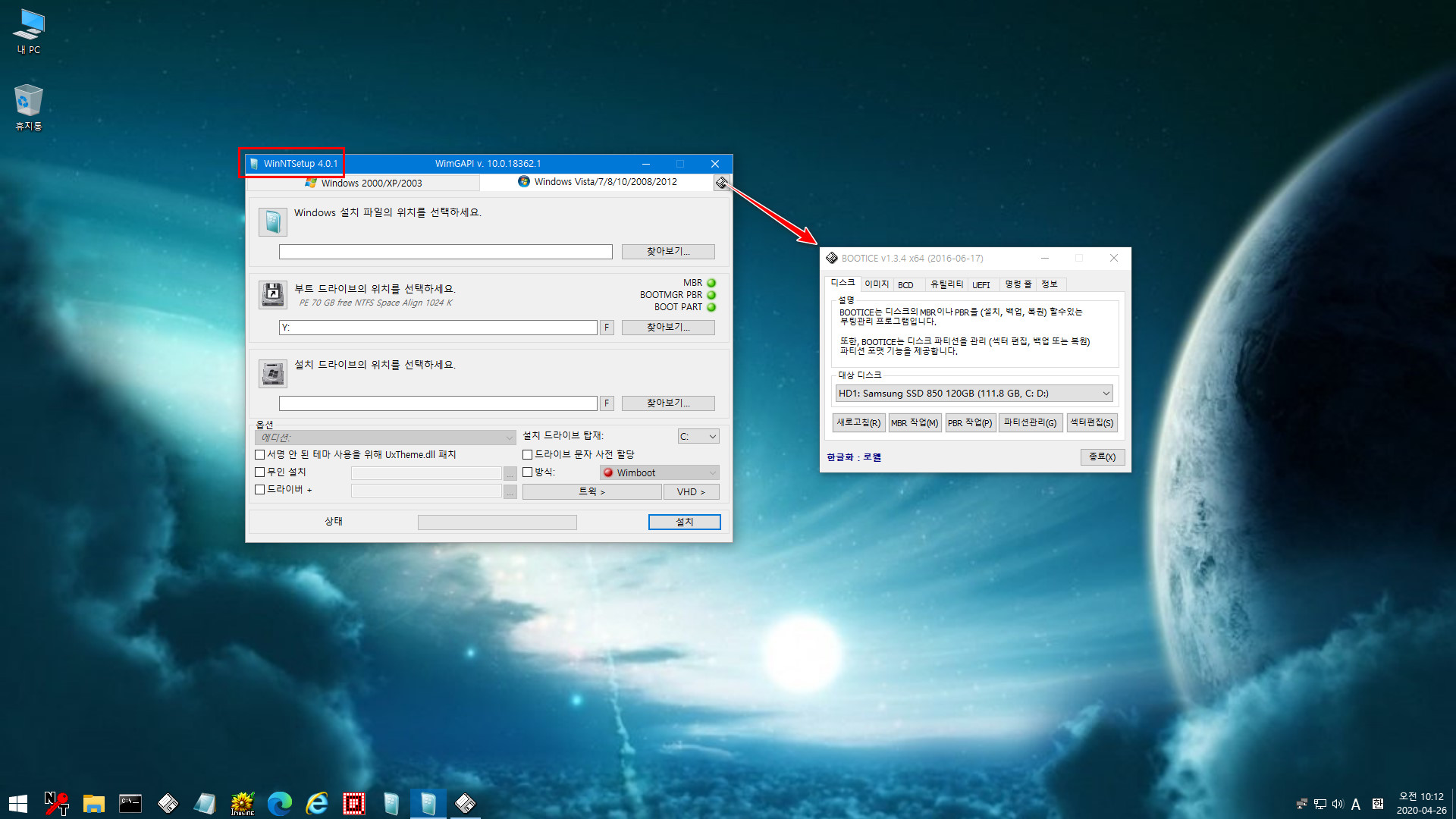Image resolution: width=1456 pixels, height=819 pixels.
Task: Browse (찾아보기) for the install drive
Action: coord(668,403)
